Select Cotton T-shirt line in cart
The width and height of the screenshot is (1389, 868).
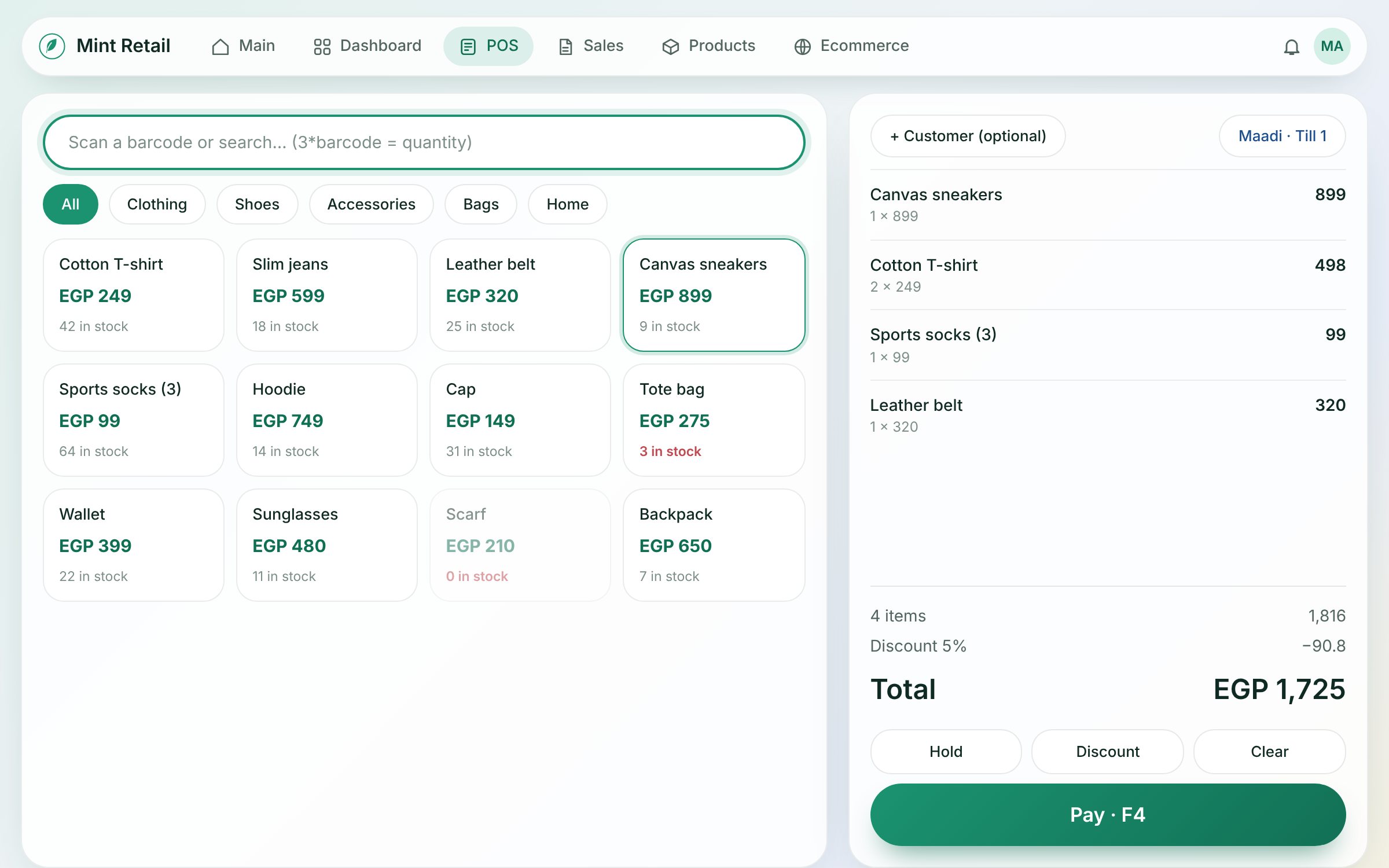click(1108, 275)
